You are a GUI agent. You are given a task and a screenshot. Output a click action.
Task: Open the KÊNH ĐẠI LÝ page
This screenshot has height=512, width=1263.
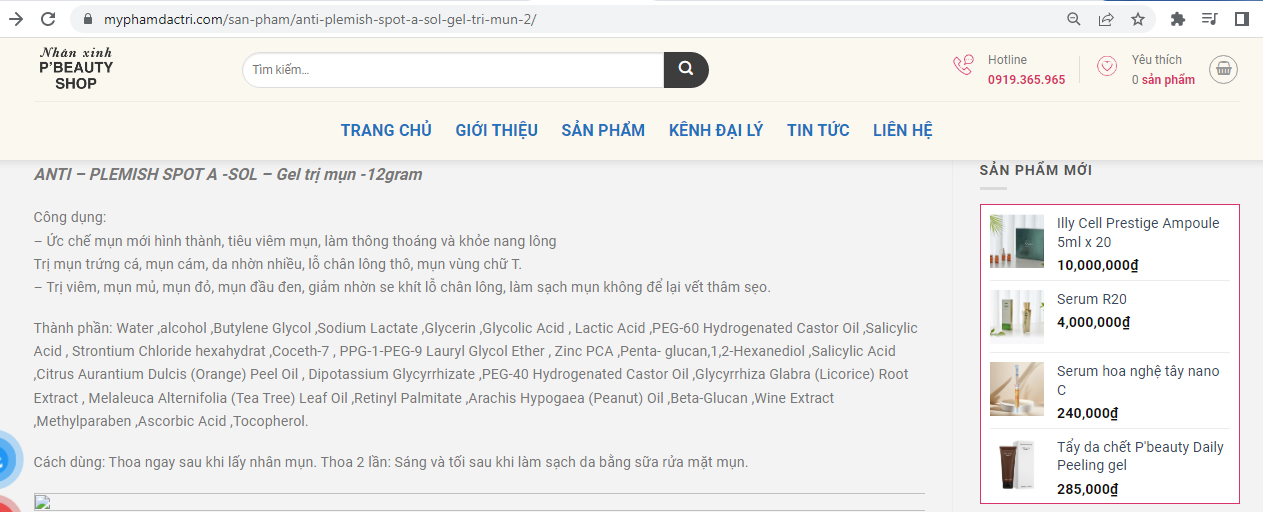[716, 130]
